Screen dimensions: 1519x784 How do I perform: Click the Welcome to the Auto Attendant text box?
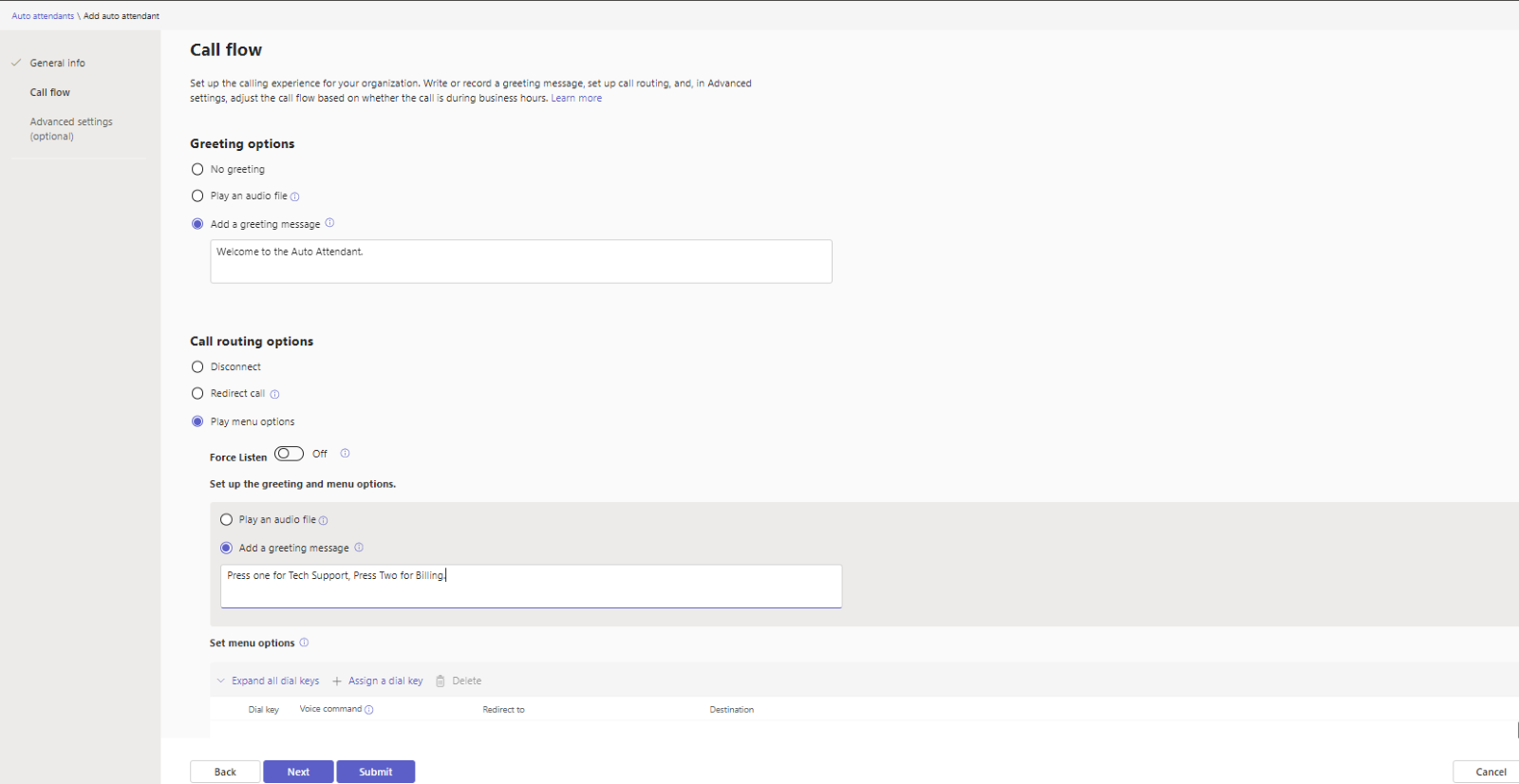[x=521, y=261]
